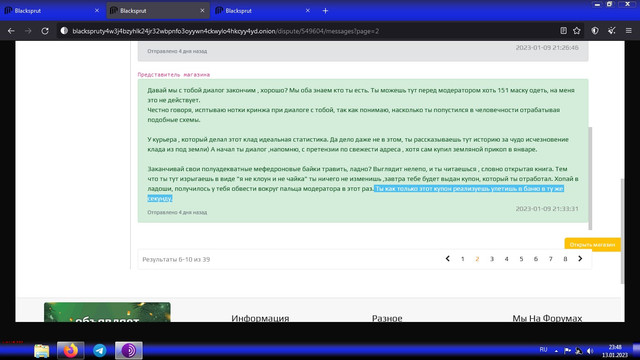Show hidden tray icons arrow
The image size is (640, 360).
coord(556,351)
